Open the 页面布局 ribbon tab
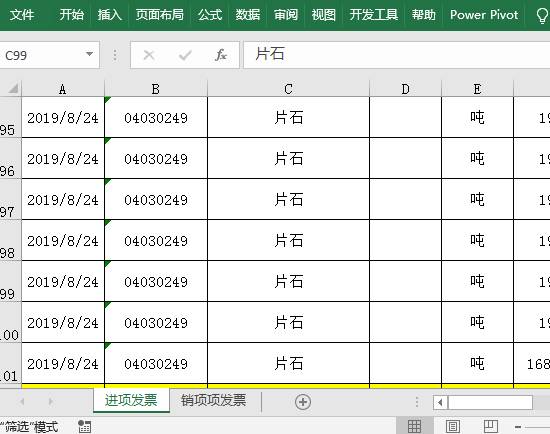The image size is (550, 434). [160, 15]
